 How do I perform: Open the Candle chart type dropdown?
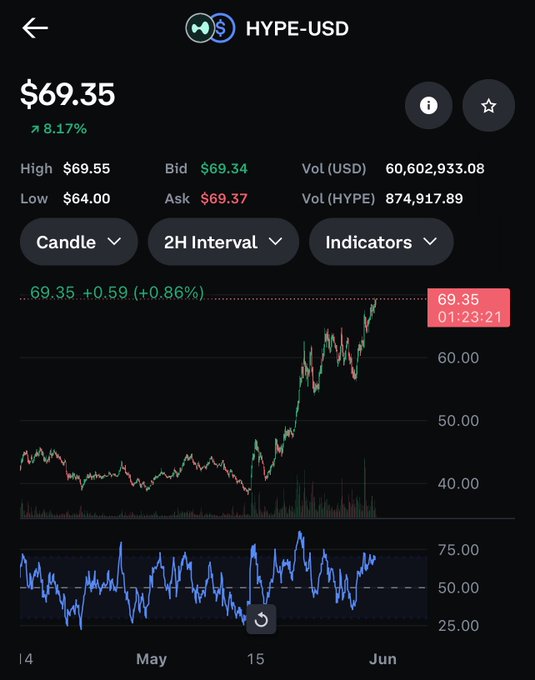(x=79, y=242)
